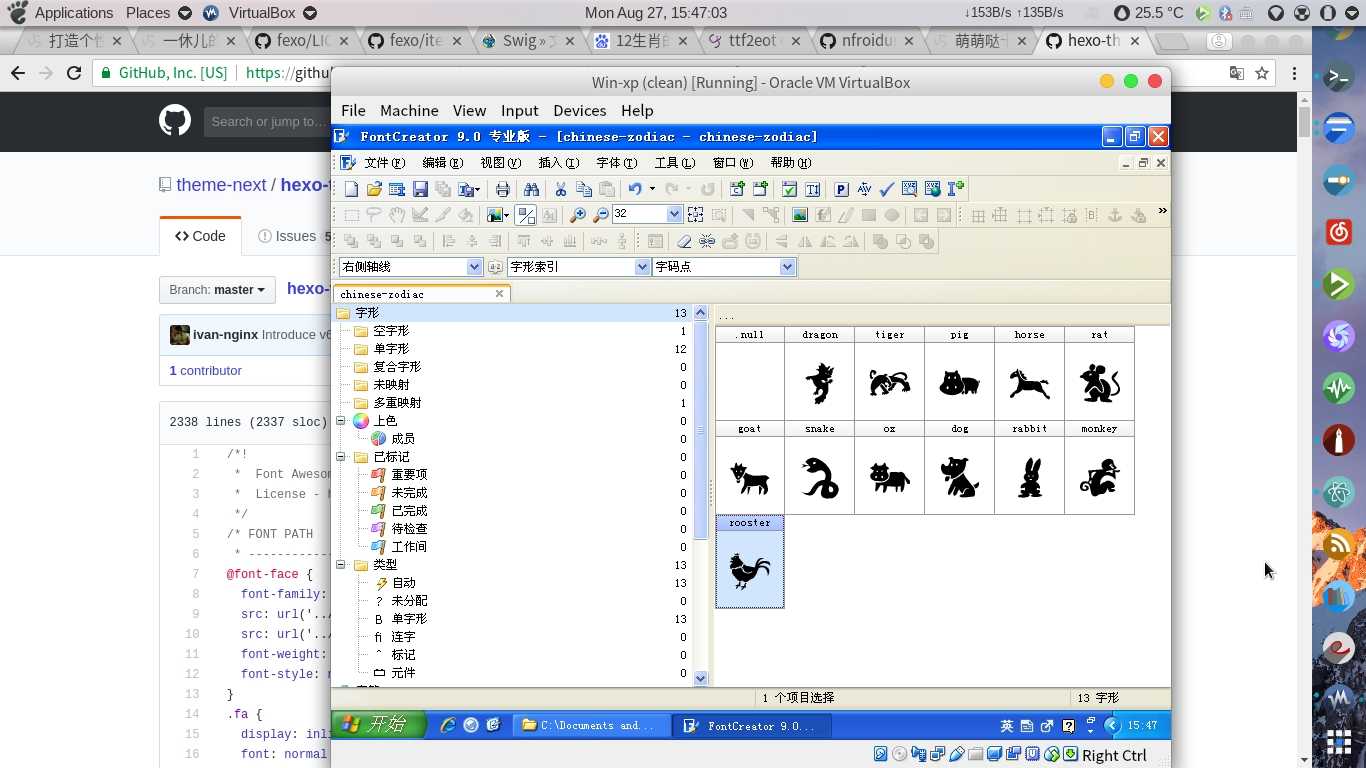Collapse the 类型 tree node
Screen dimensions: 1366x768
pos(340,565)
